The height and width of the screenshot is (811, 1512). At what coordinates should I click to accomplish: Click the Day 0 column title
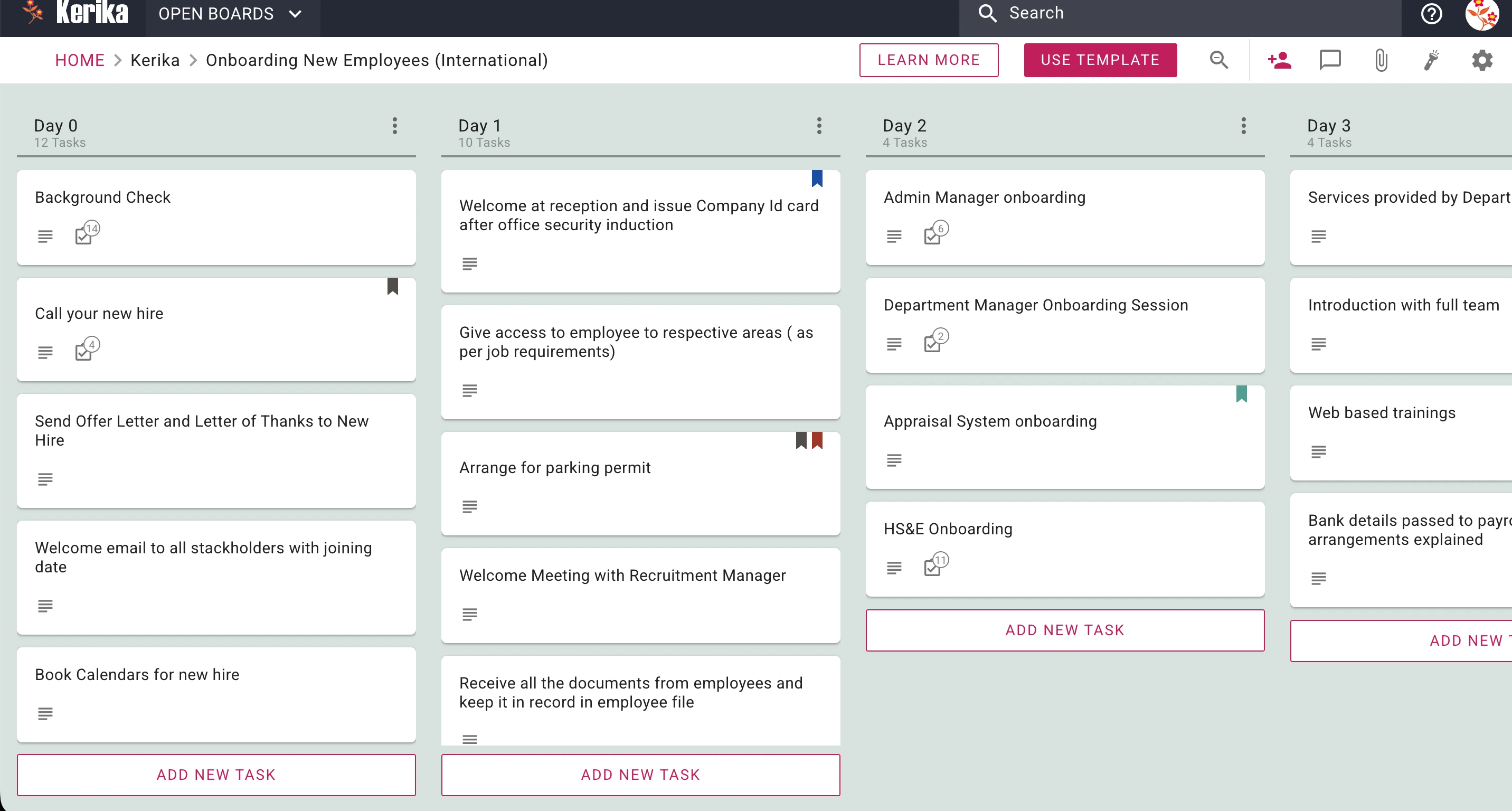(x=56, y=125)
